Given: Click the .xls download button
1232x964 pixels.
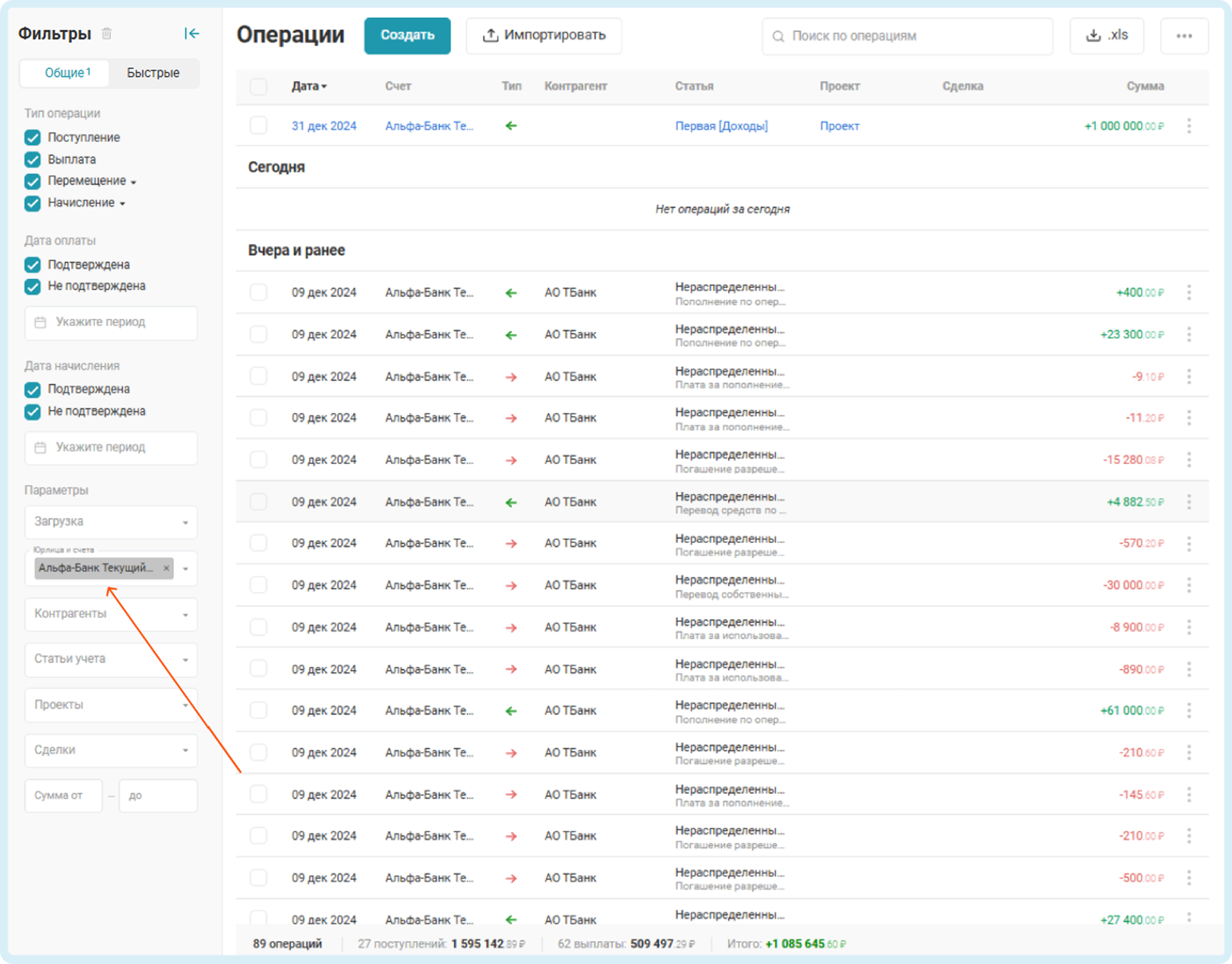Looking at the screenshot, I should pos(1106,35).
